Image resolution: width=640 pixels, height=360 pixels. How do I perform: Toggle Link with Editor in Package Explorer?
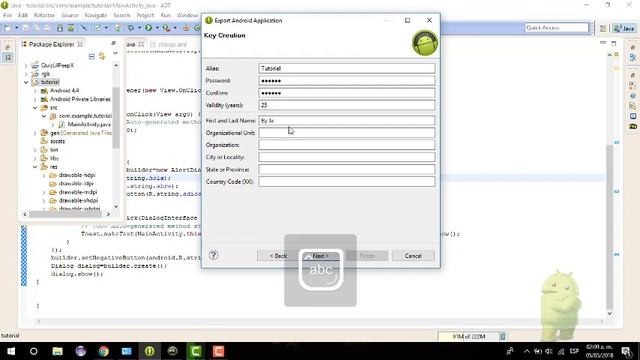pos(101,56)
